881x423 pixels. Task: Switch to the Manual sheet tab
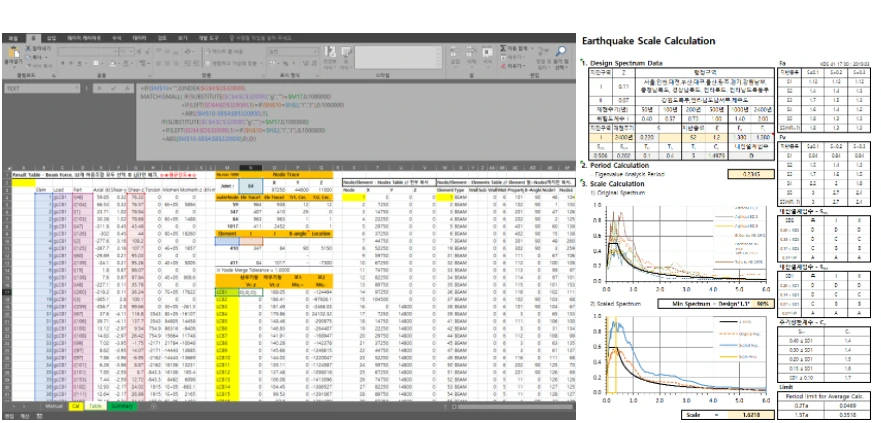pyautogui.click(x=54, y=406)
